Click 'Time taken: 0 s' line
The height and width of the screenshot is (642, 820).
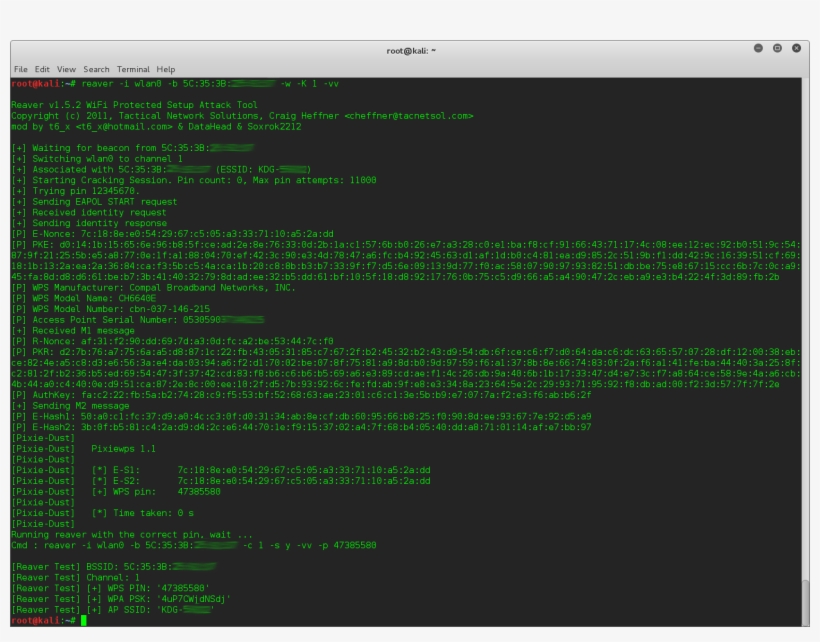(x=102, y=513)
